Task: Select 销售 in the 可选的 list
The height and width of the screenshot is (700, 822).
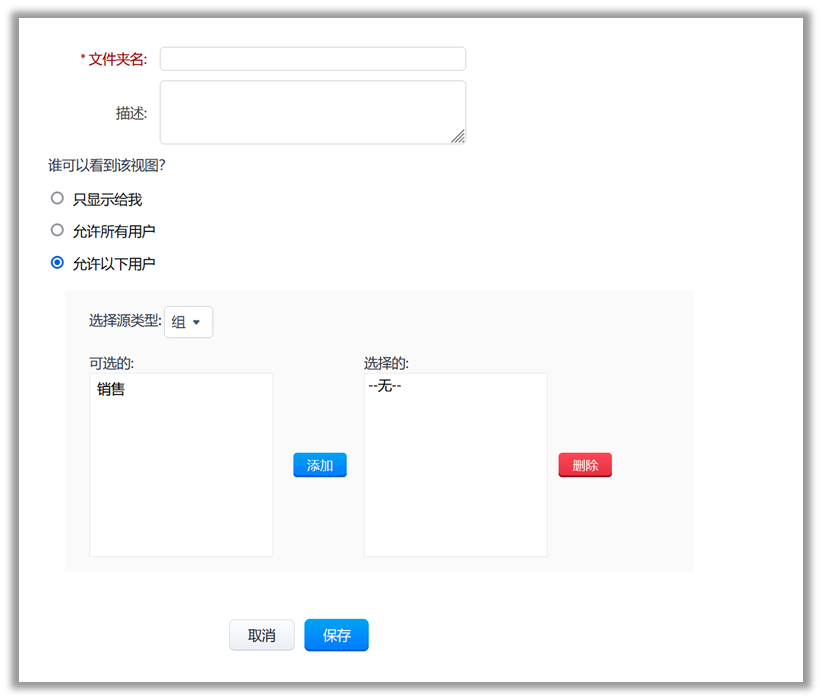Action: click(x=111, y=390)
